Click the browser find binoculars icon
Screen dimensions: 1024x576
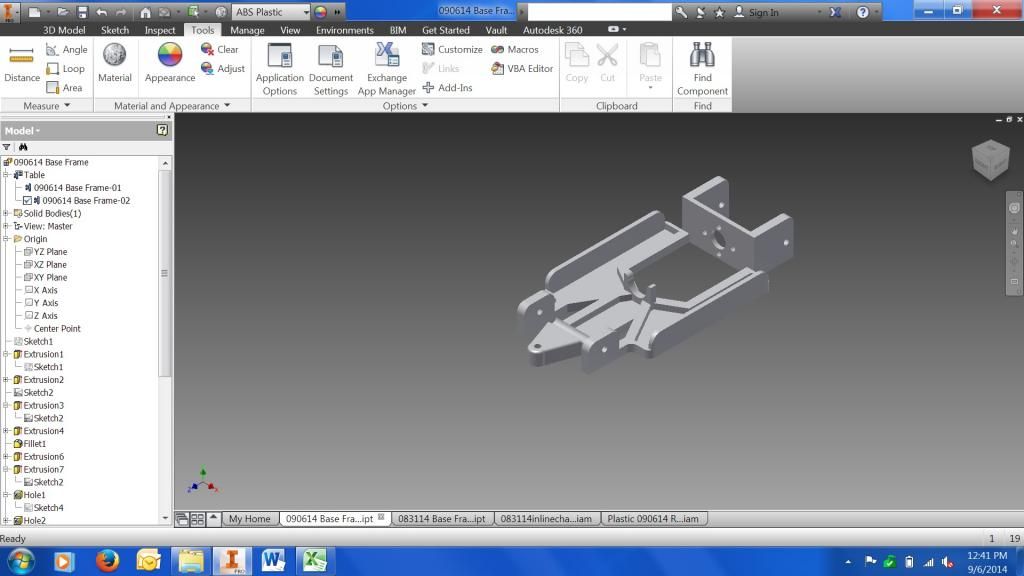pos(23,147)
